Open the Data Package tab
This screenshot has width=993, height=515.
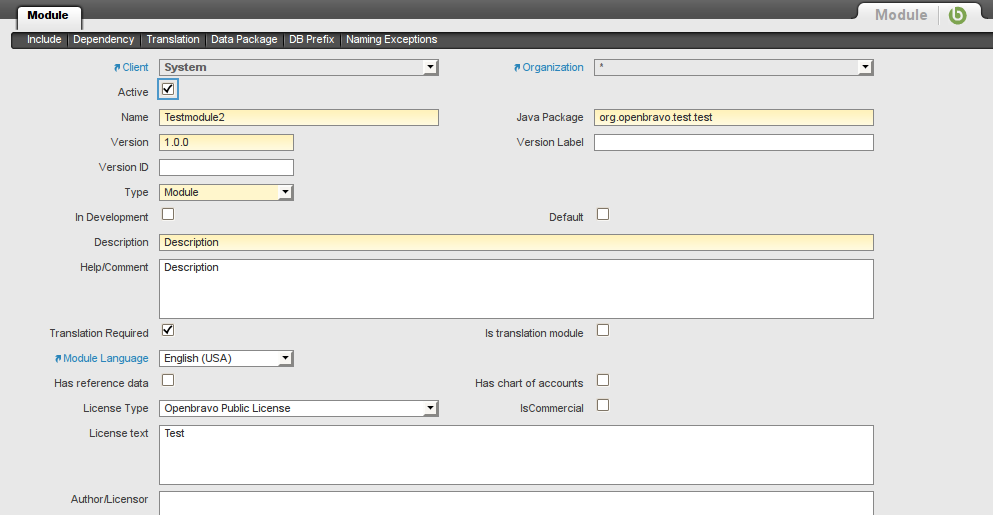pos(244,40)
